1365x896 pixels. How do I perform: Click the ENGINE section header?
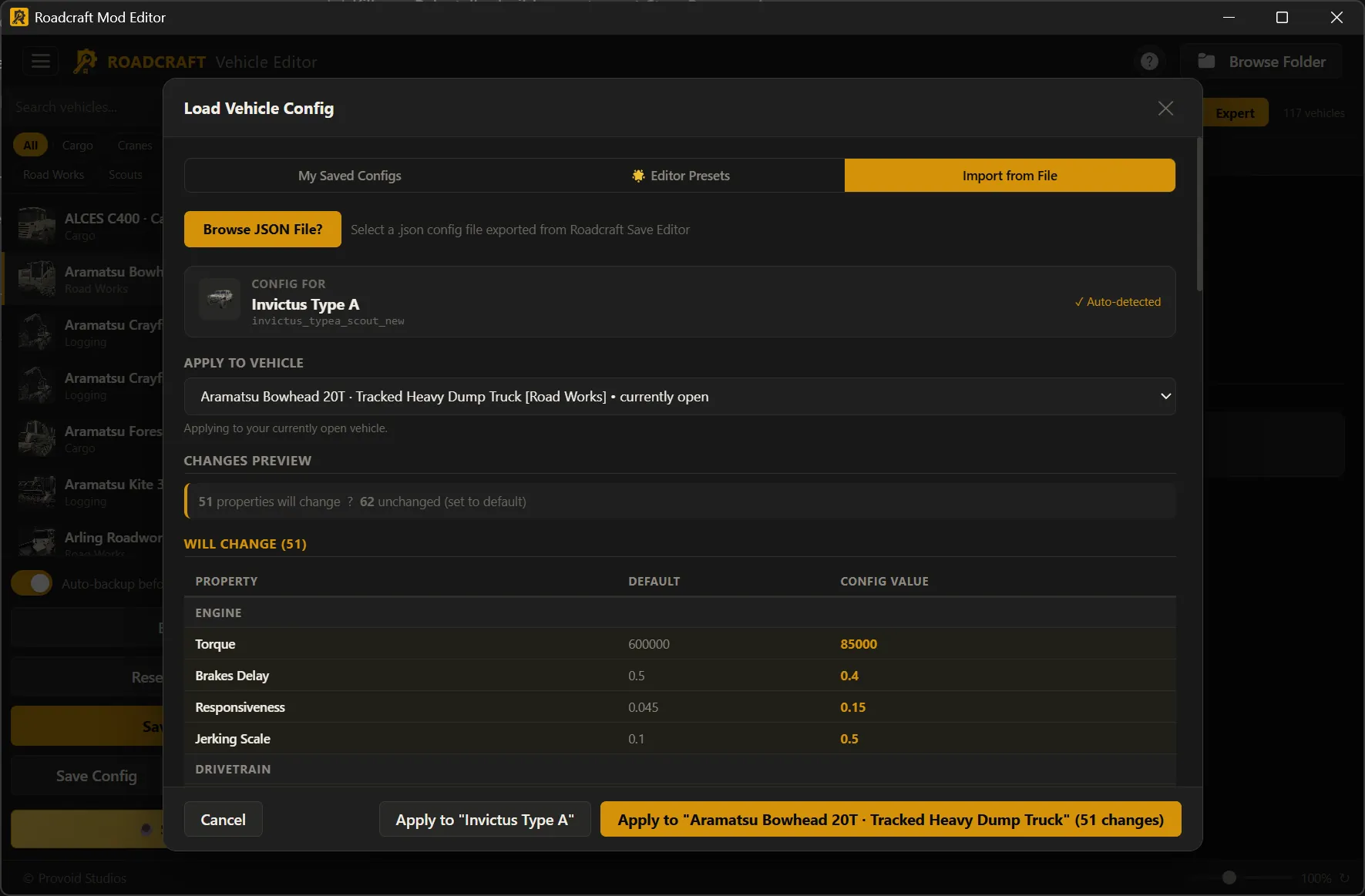point(218,612)
